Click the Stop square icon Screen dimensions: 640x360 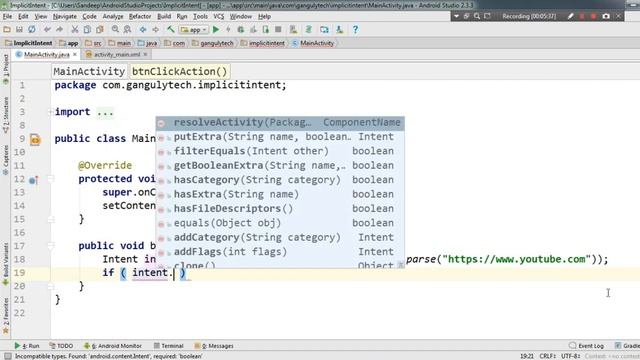coord(278,29)
